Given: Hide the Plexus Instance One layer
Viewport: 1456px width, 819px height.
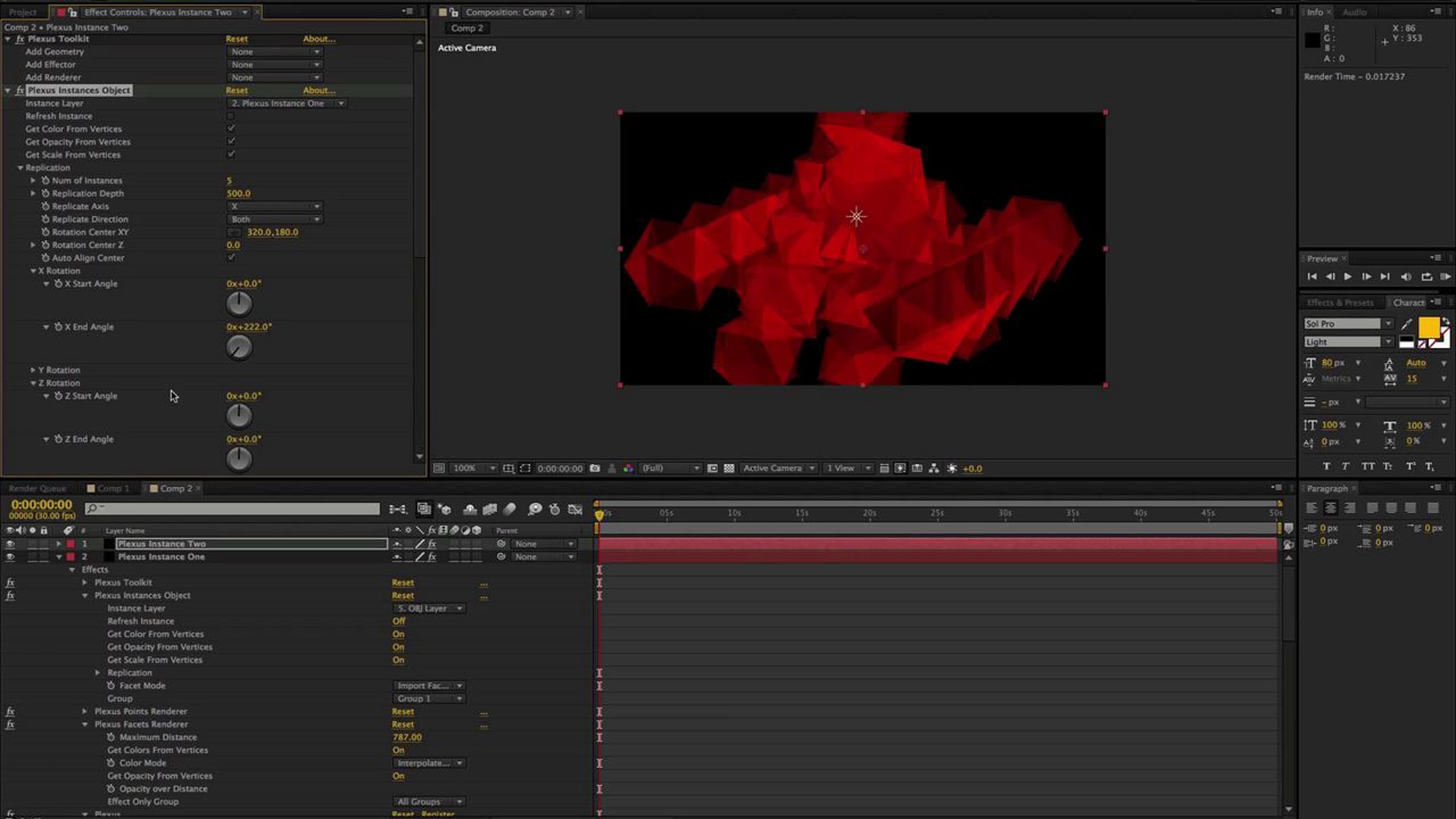Looking at the screenshot, I should 10,556.
